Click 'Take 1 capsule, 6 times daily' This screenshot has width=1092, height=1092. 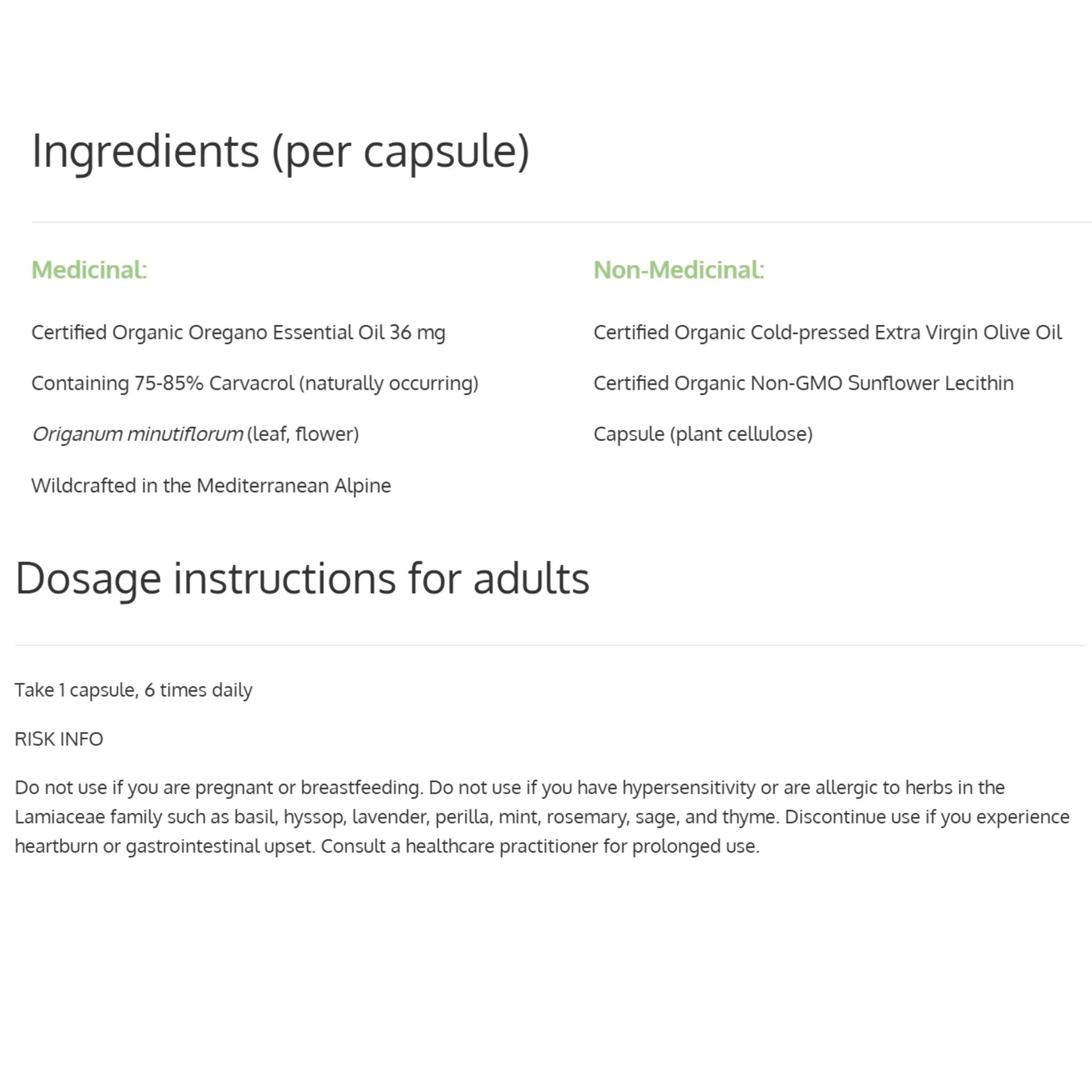[x=133, y=690]
